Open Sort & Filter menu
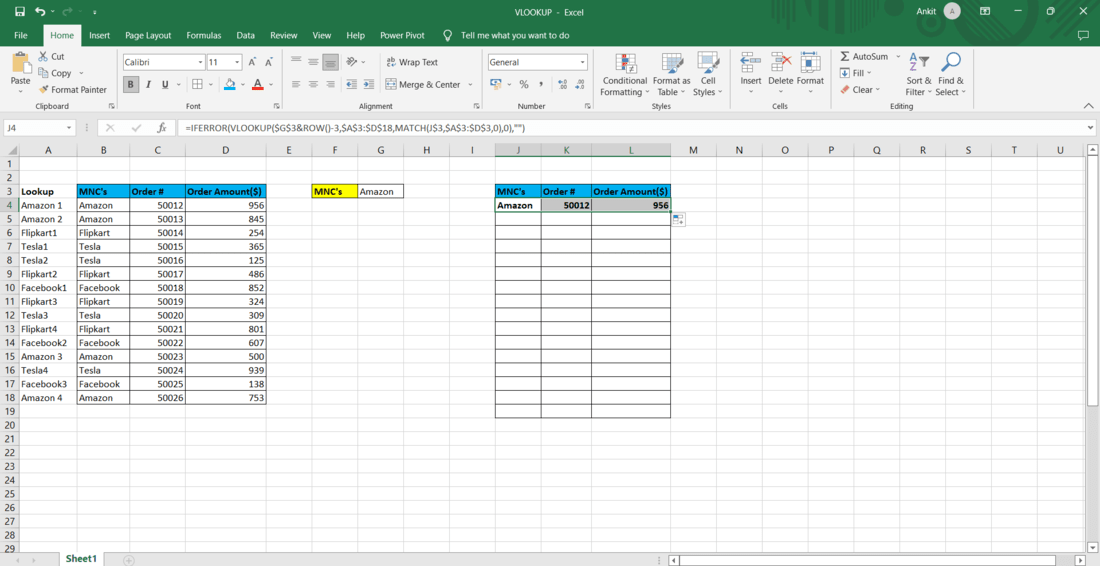 click(918, 74)
